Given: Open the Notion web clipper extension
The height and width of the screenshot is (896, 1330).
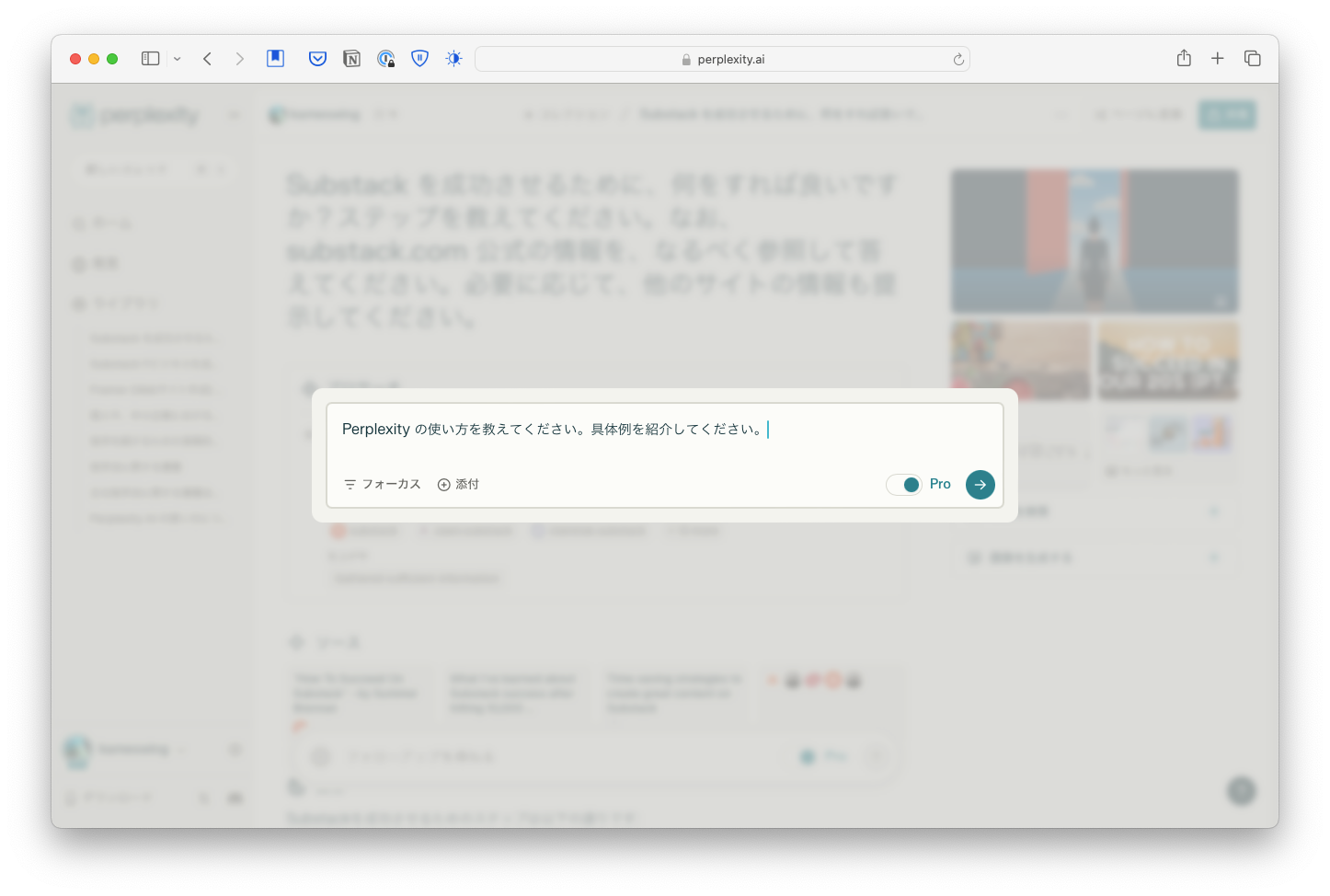Looking at the screenshot, I should [351, 59].
